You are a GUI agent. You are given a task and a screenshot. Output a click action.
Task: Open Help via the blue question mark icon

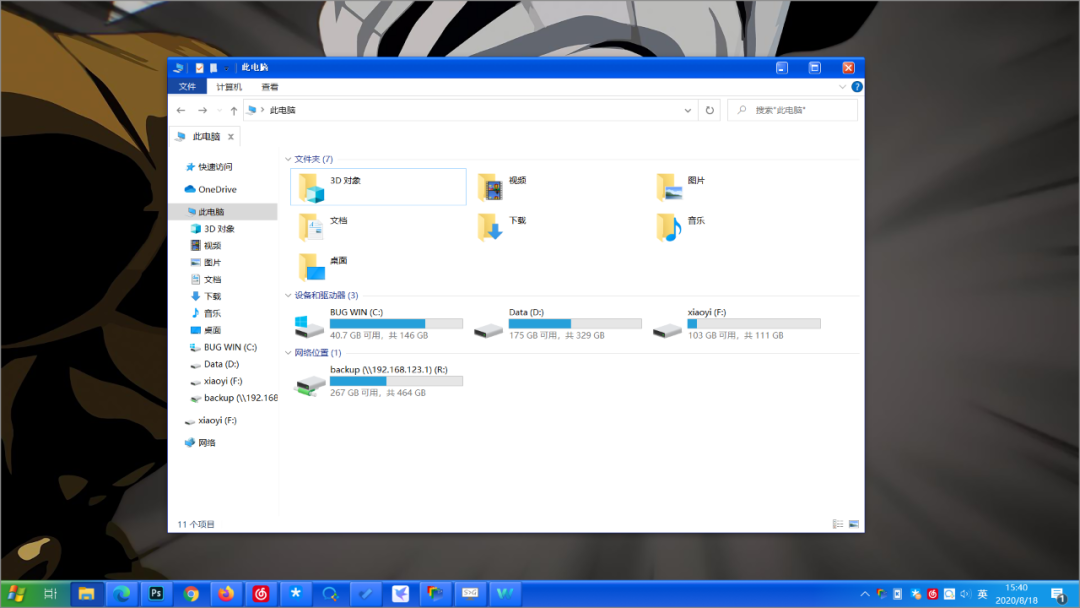pos(857,86)
